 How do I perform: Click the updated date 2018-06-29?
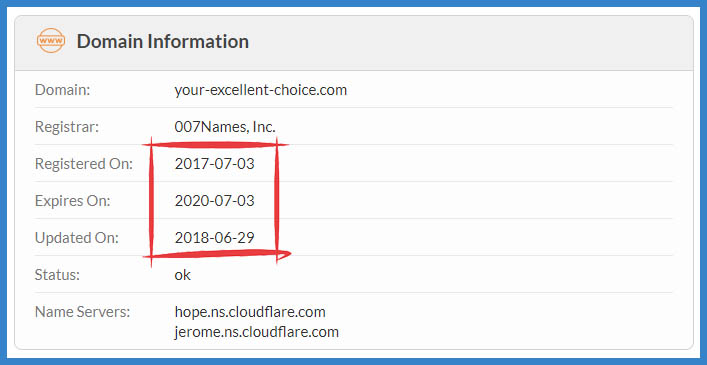(x=215, y=238)
